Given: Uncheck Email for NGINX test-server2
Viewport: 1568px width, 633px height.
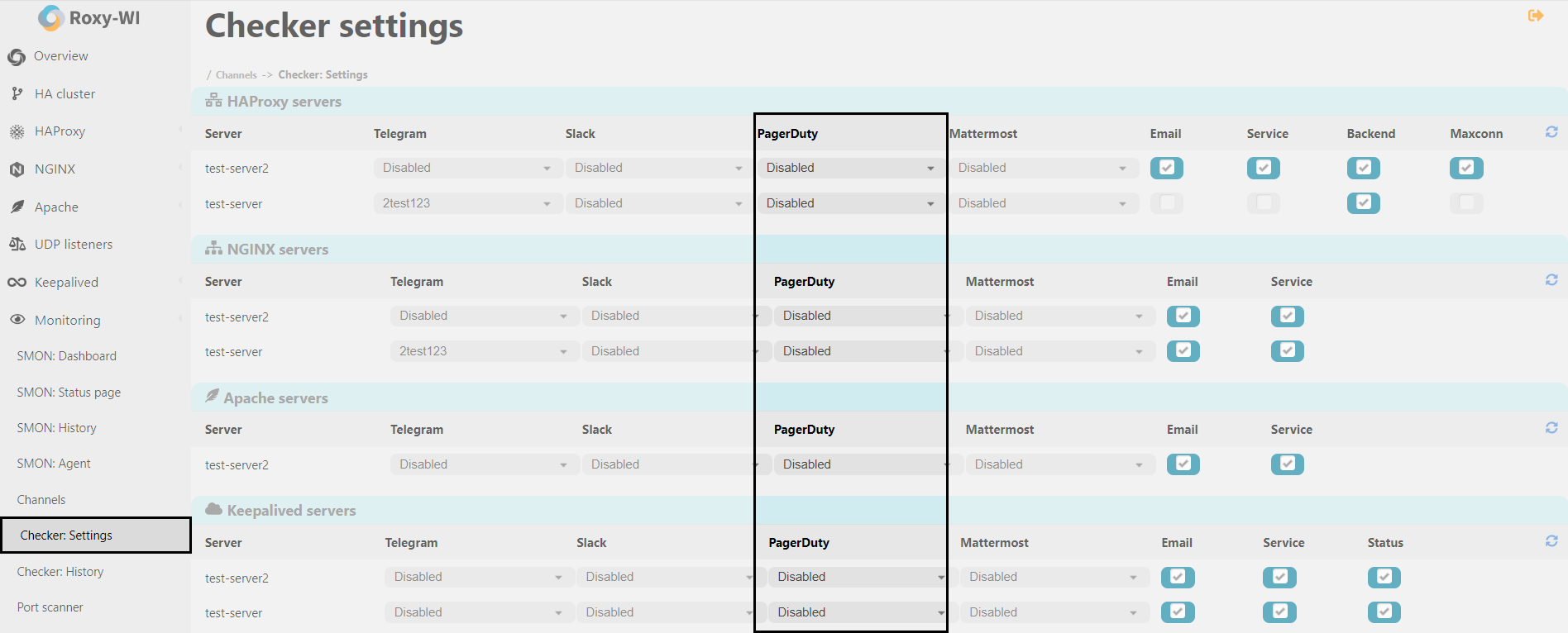Looking at the screenshot, I should click(1183, 316).
